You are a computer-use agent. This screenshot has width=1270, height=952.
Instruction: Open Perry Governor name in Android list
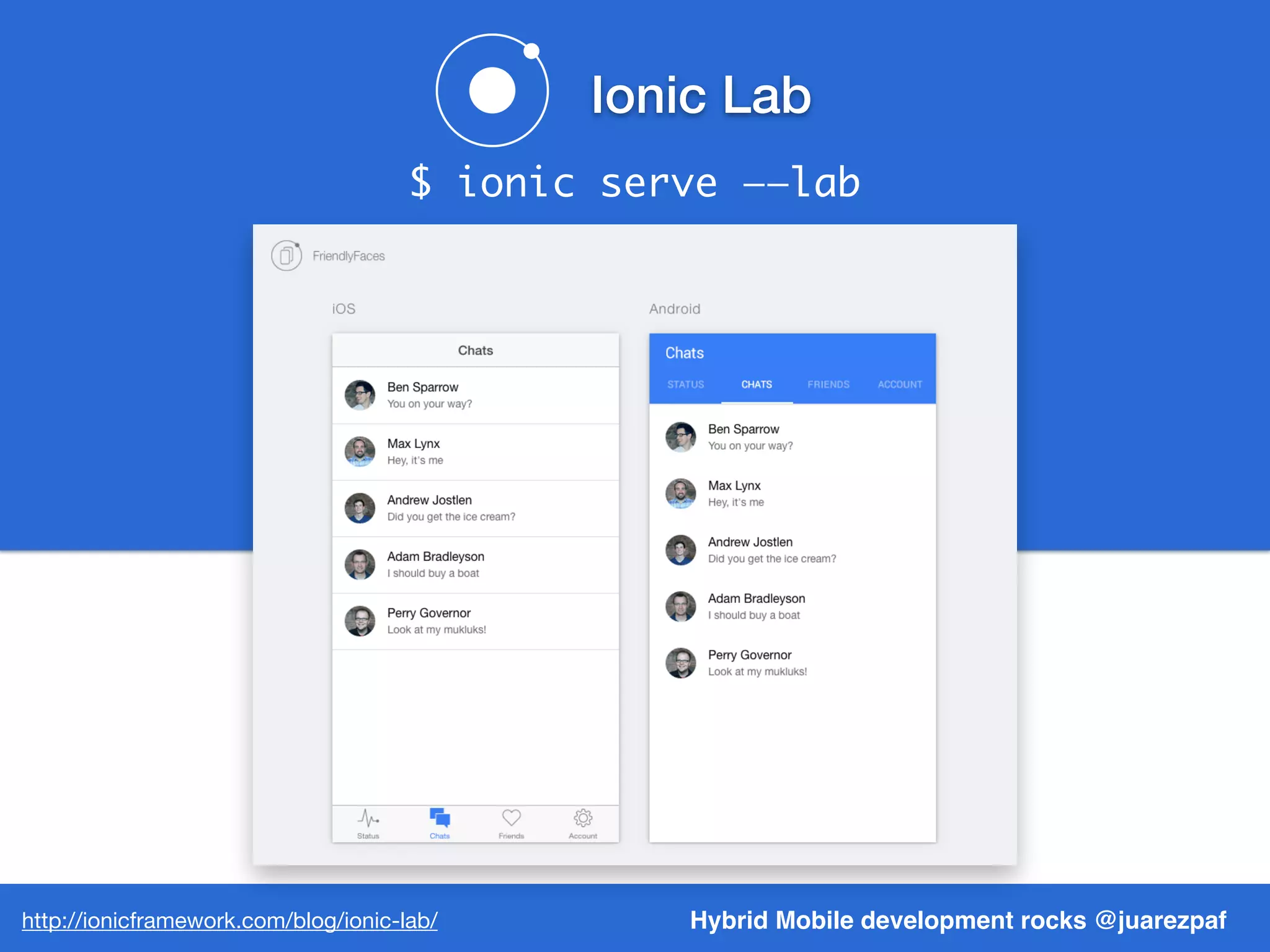tap(750, 655)
